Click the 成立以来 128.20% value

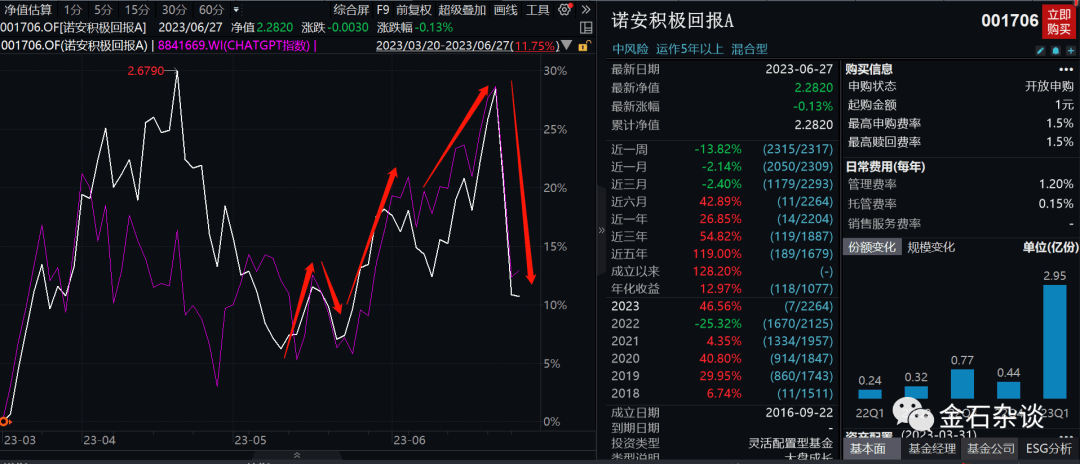pos(719,271)
